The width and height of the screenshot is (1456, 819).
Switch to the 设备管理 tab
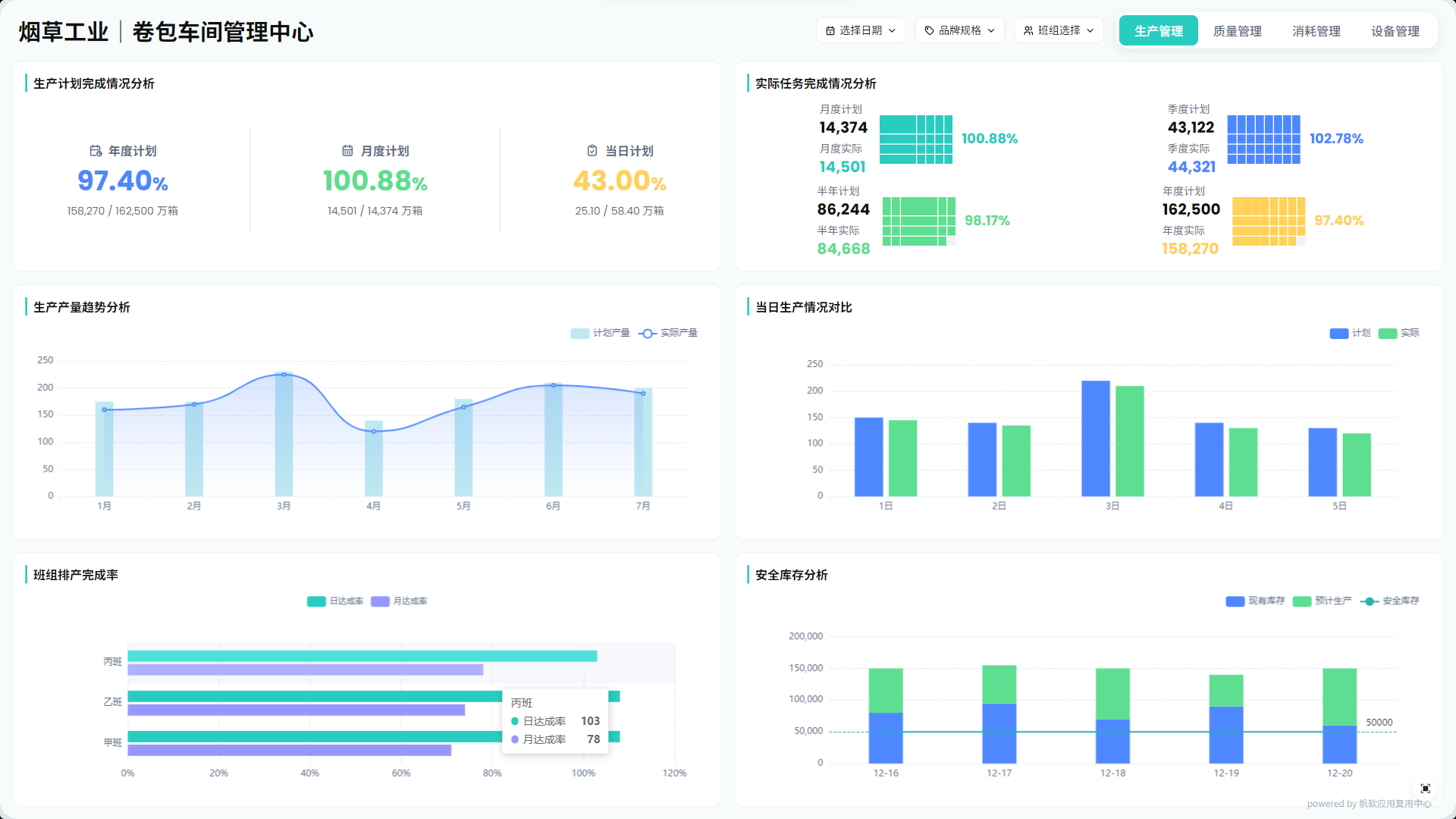(1395, 31)
